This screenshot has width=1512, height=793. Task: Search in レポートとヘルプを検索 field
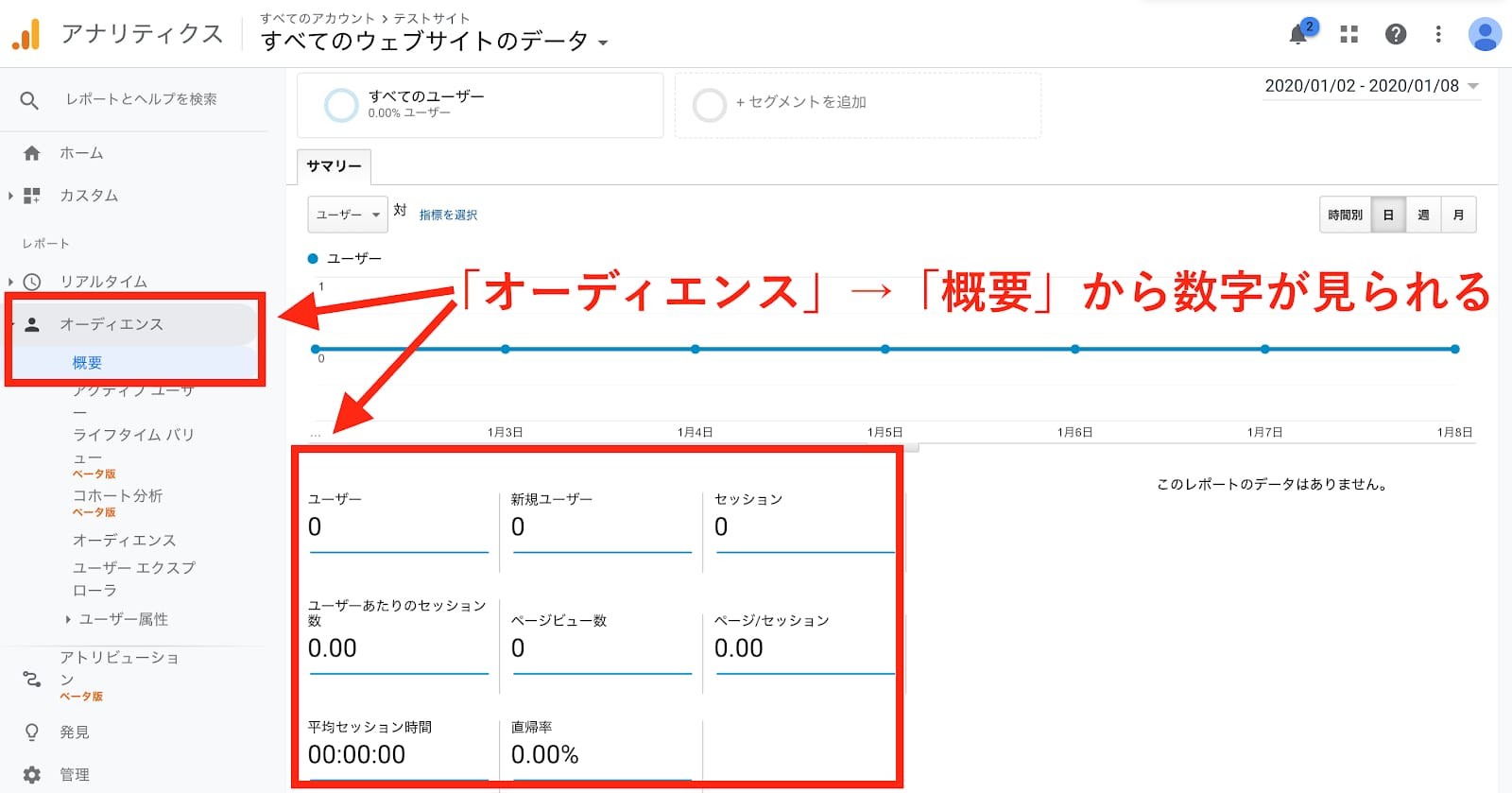tap(141, 99)
